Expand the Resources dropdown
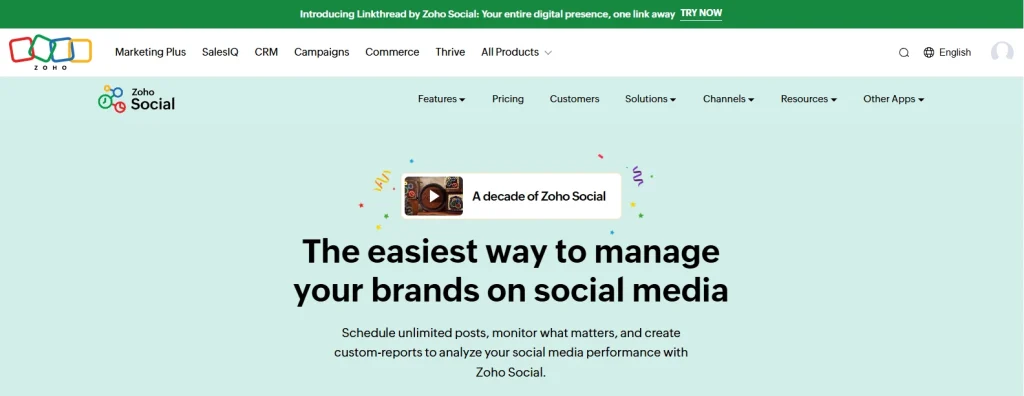Viewport: 1024px width, 396px height. [808, 99]
